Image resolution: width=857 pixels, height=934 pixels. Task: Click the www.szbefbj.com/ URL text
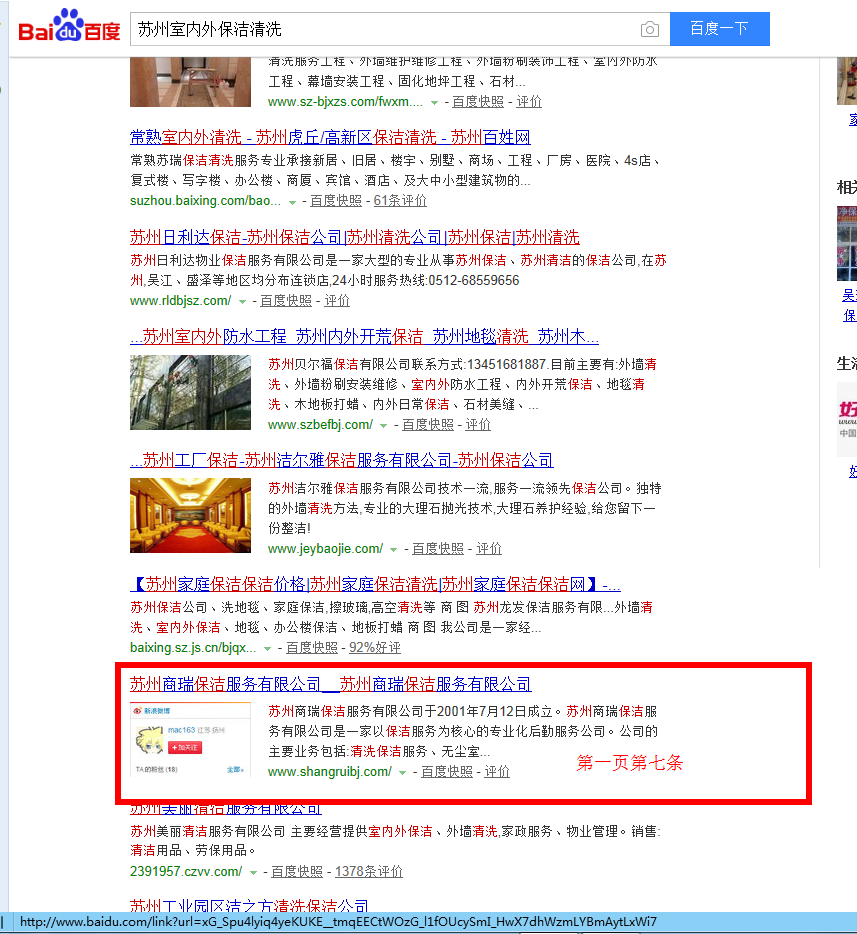(320, 425)
